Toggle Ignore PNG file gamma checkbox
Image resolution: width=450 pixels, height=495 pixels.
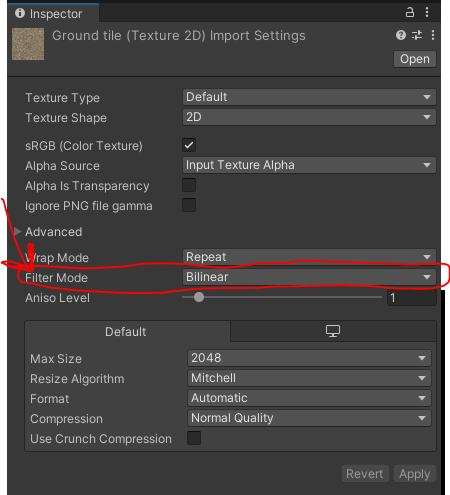[189, 205]
